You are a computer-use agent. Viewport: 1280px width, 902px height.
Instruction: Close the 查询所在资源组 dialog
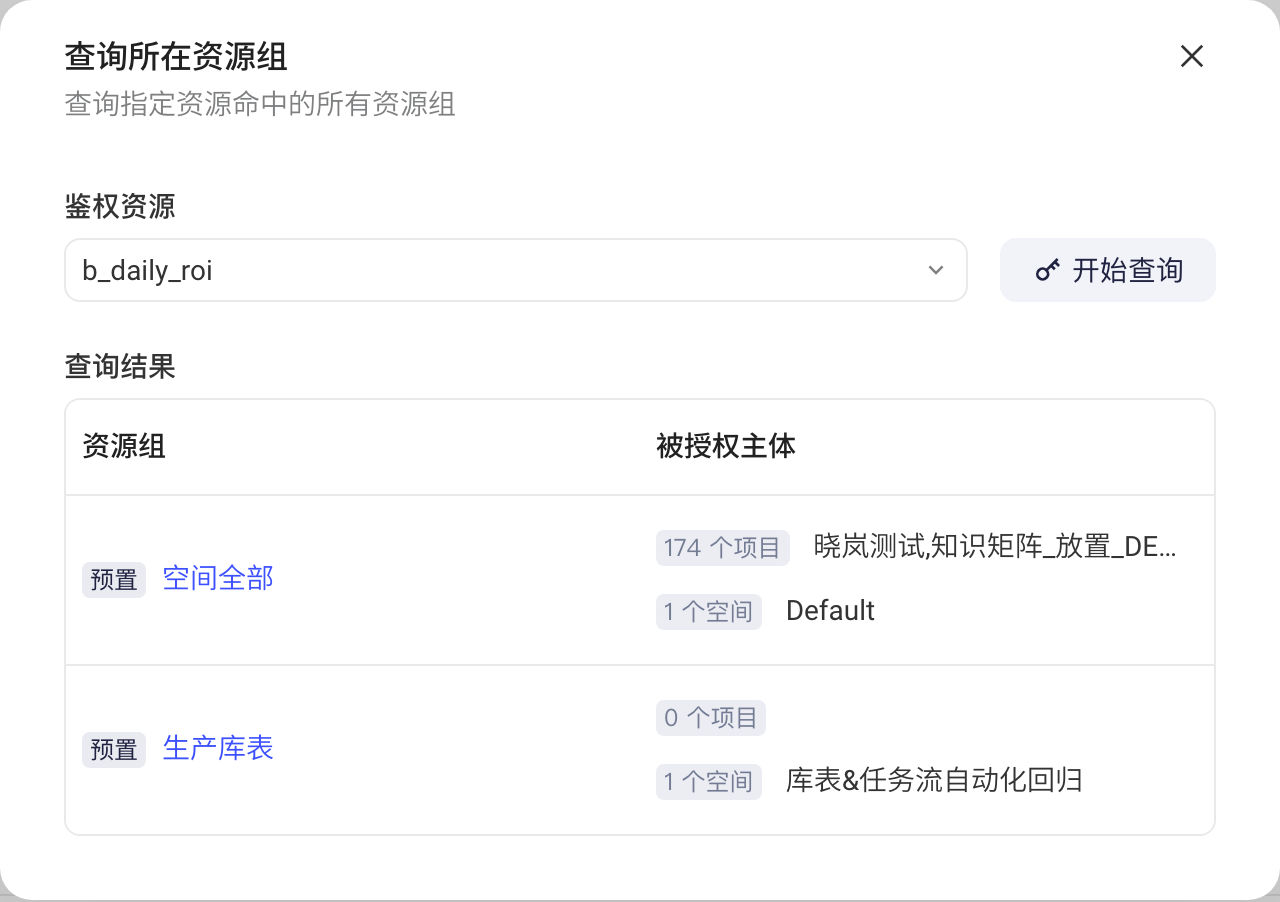tap(1191, 57)
